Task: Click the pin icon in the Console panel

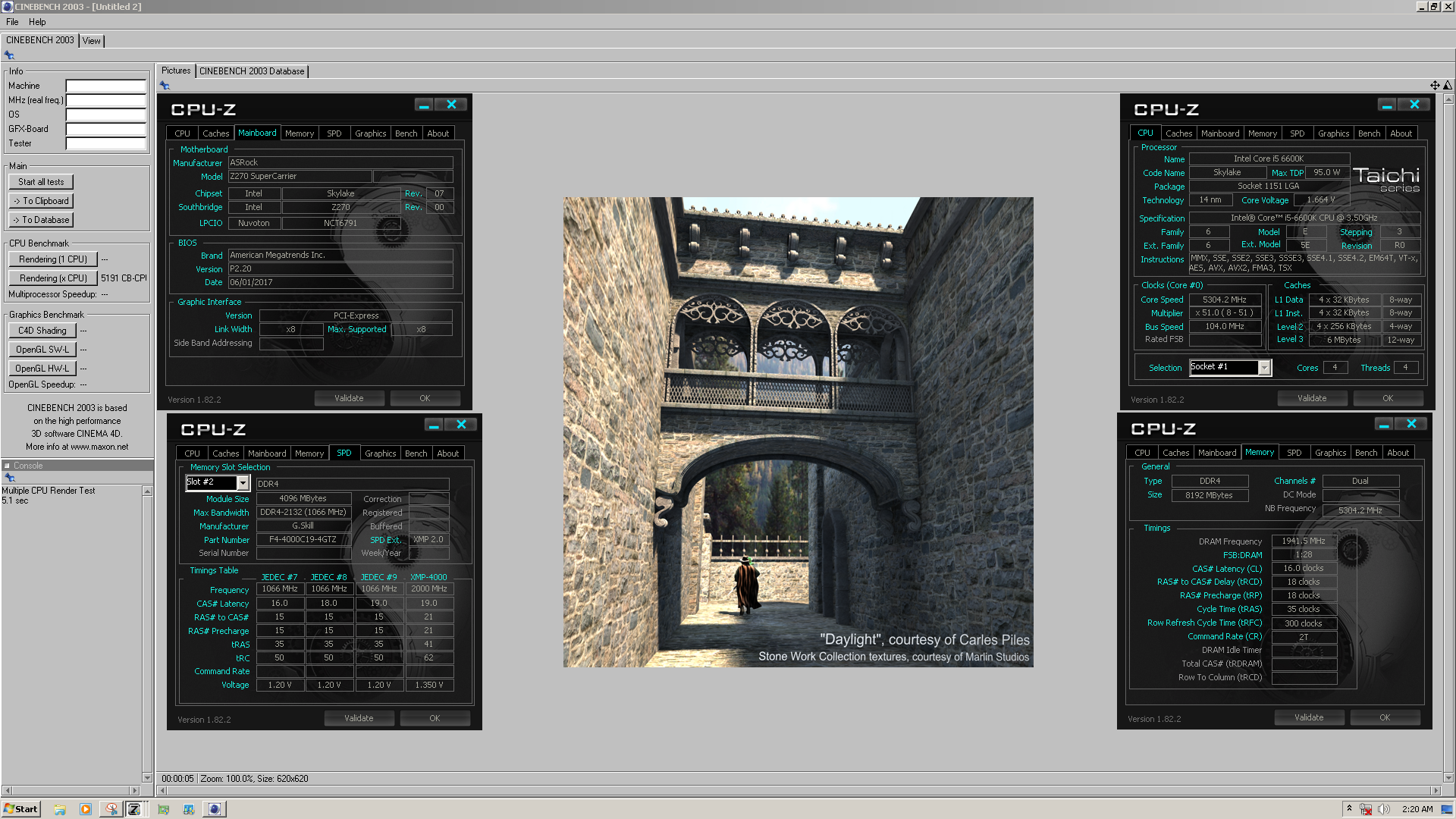Action: point(10,478)
